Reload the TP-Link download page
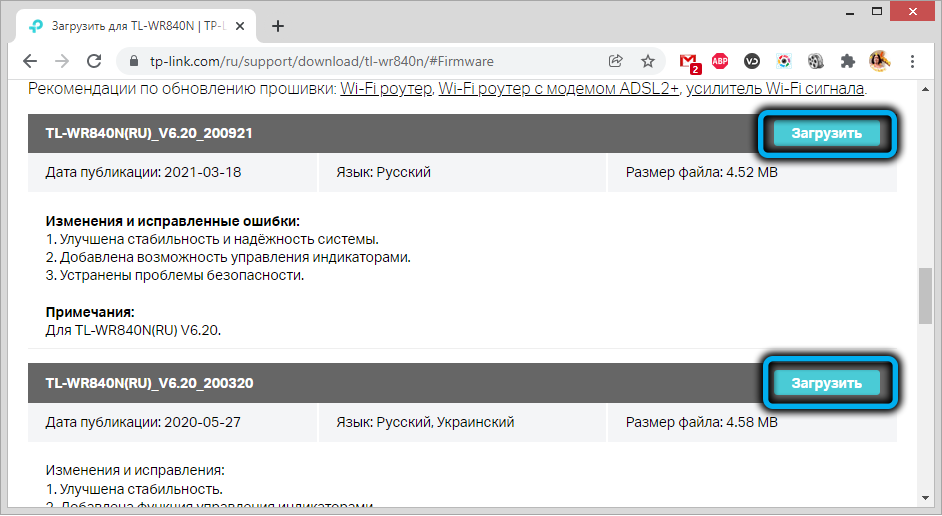 coord(94,61)
